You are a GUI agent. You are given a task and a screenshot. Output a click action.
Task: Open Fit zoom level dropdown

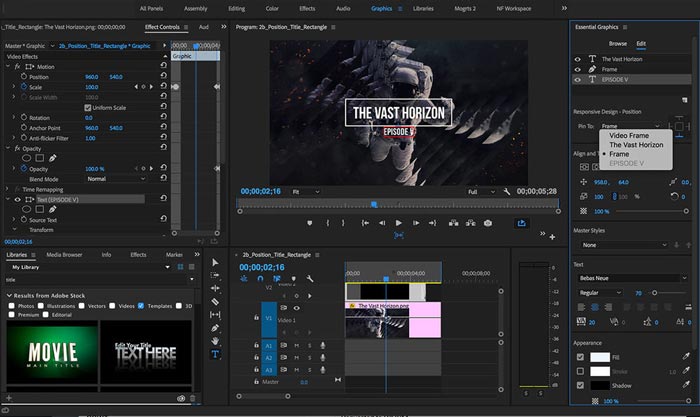pos(306,192)
